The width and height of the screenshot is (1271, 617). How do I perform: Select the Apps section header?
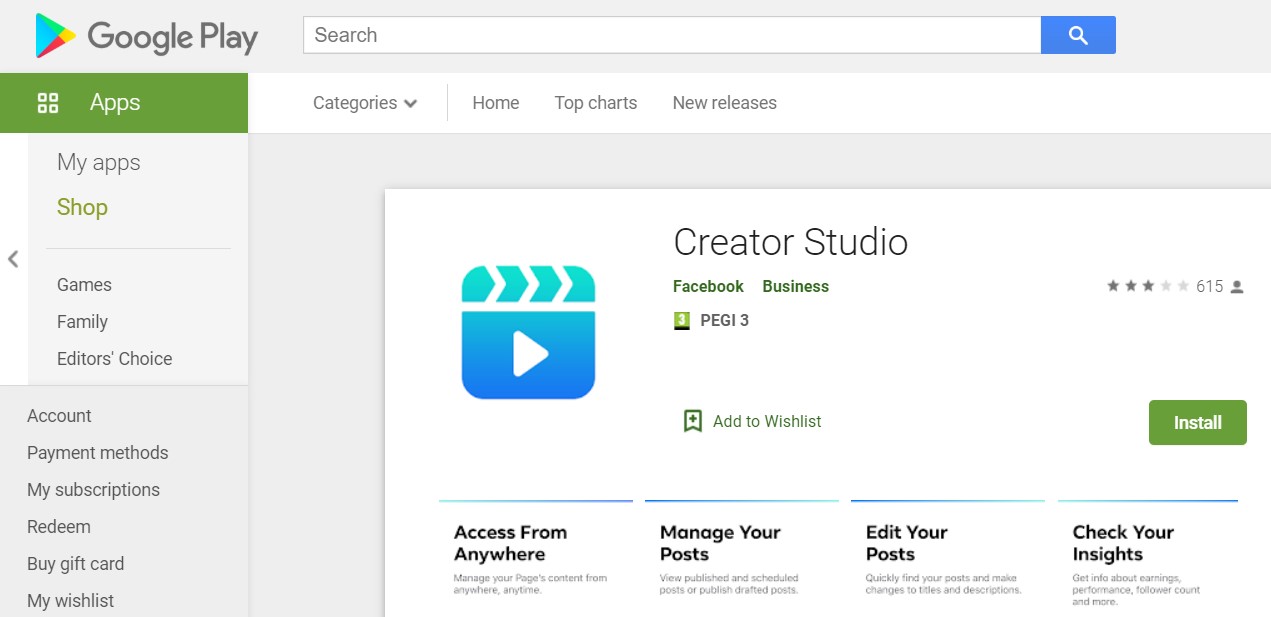coord(124,103)
